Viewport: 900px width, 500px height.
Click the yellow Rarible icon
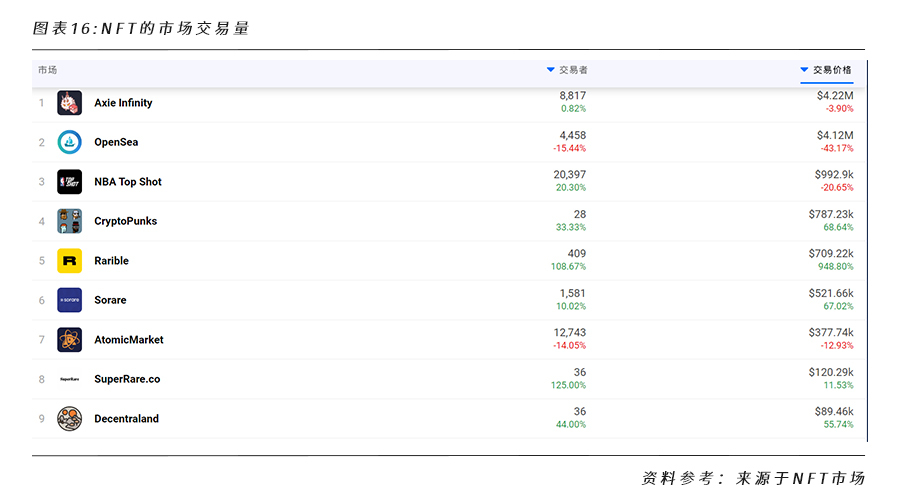click(x=69, y=261)
